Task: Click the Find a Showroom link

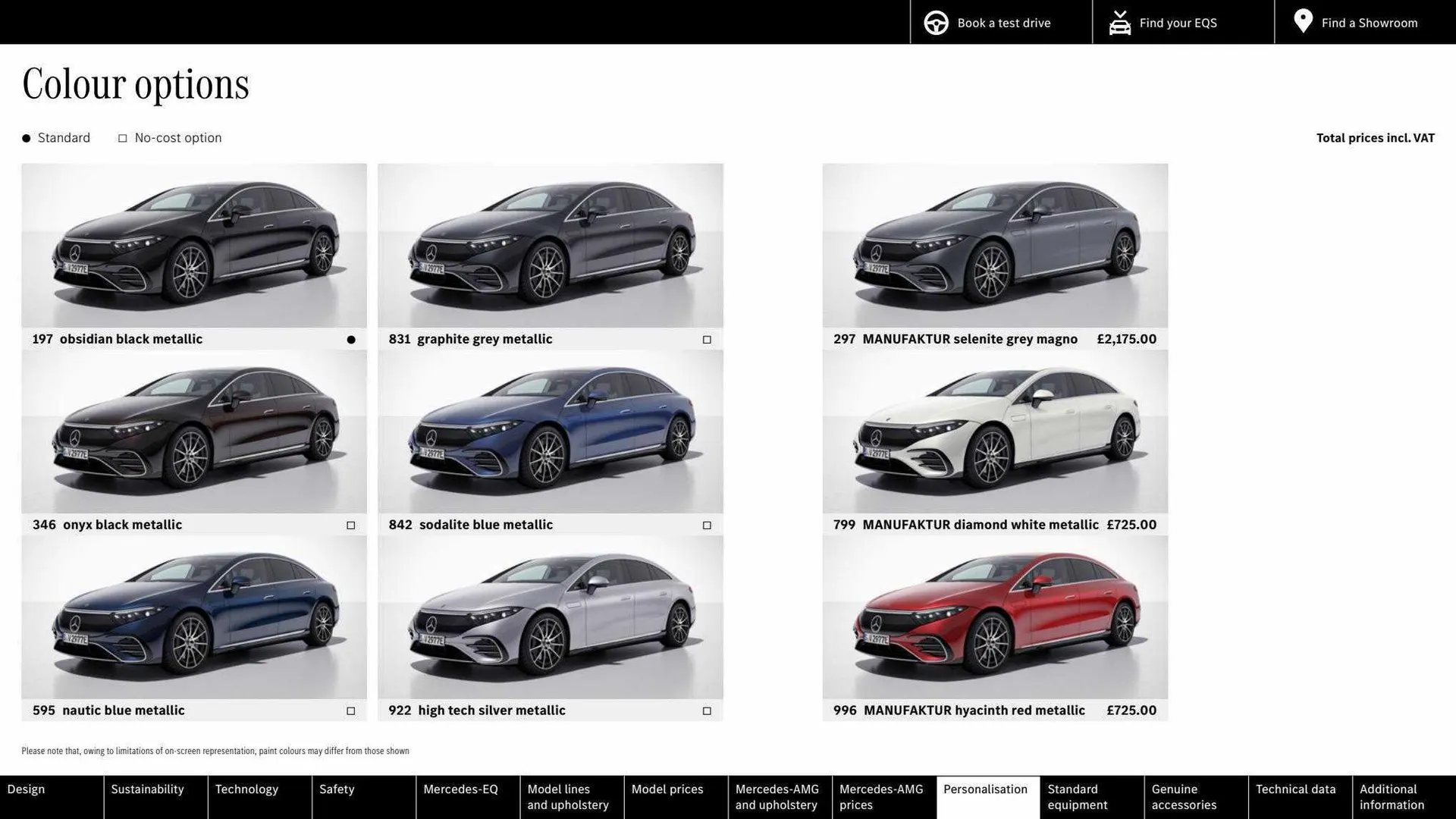Action: coord(1370,22)
